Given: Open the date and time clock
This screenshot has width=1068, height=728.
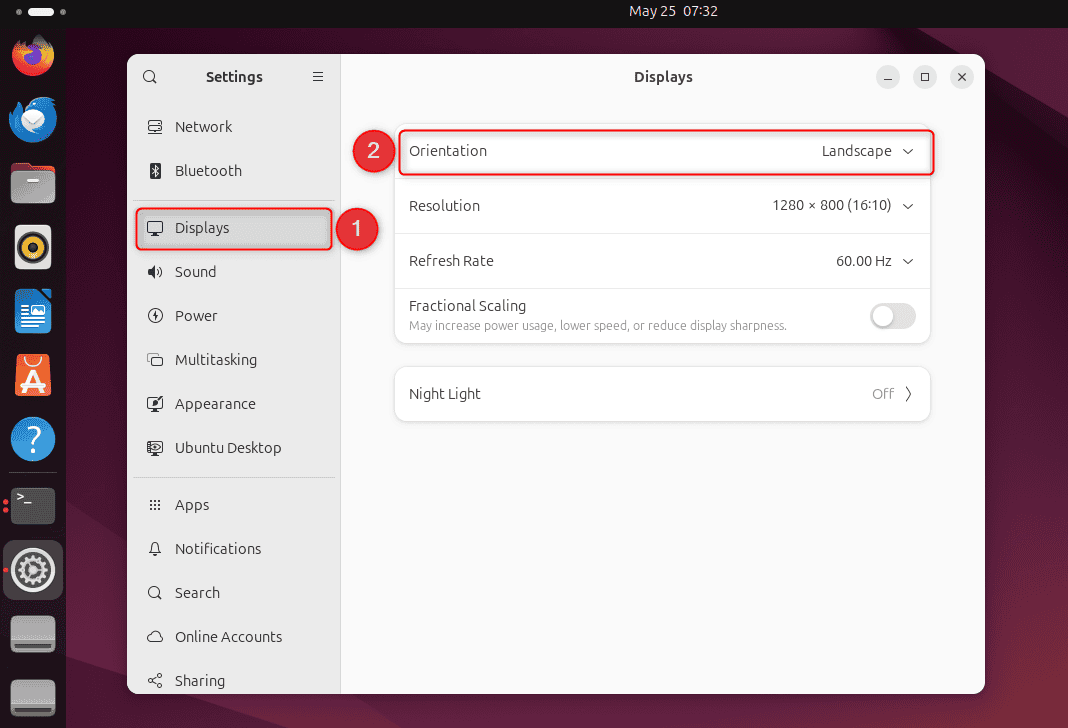Looking at the screenshot, I should coord(673,11).
